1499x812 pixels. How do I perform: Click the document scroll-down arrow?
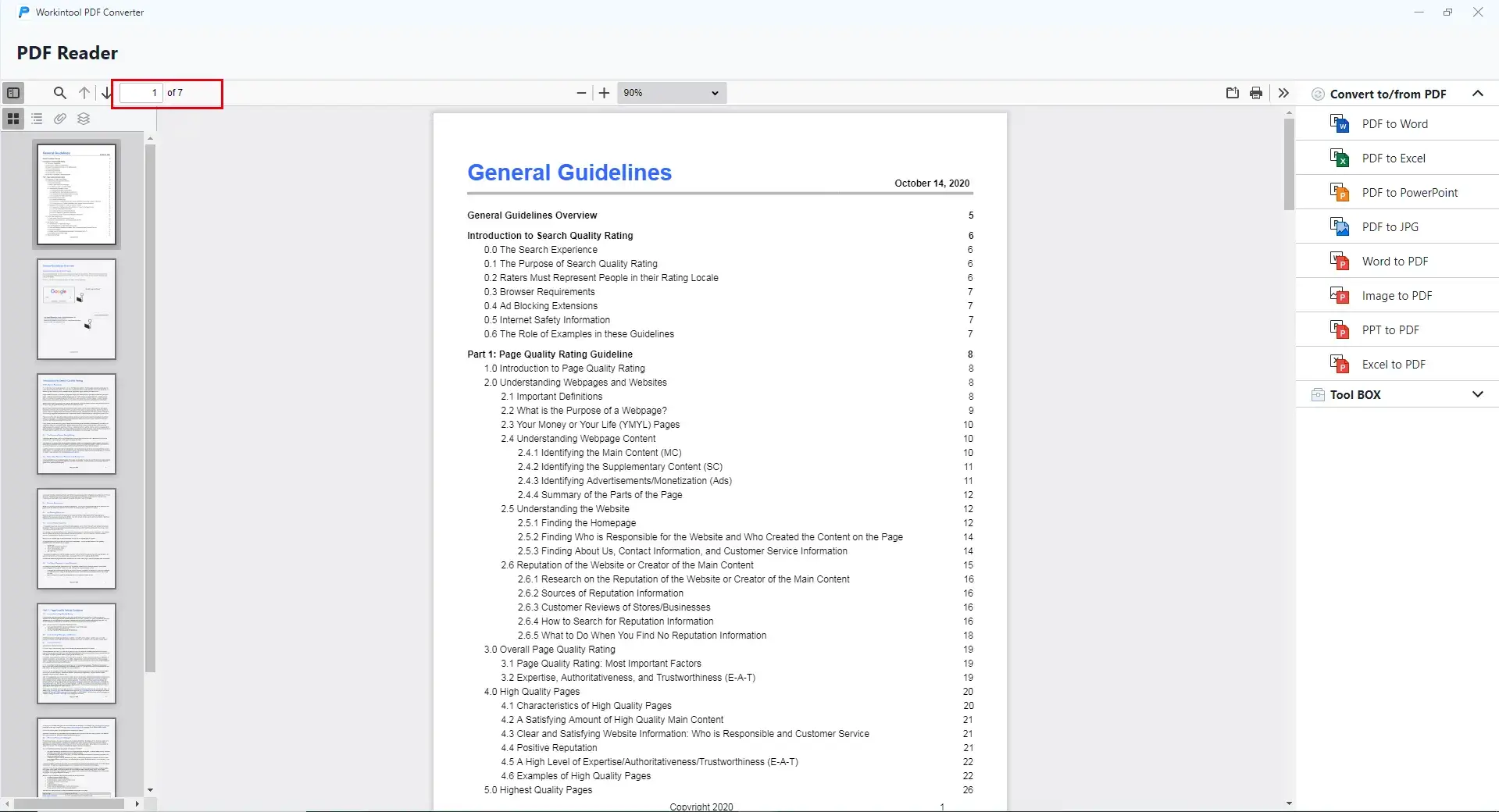[x=1289, y=803]
